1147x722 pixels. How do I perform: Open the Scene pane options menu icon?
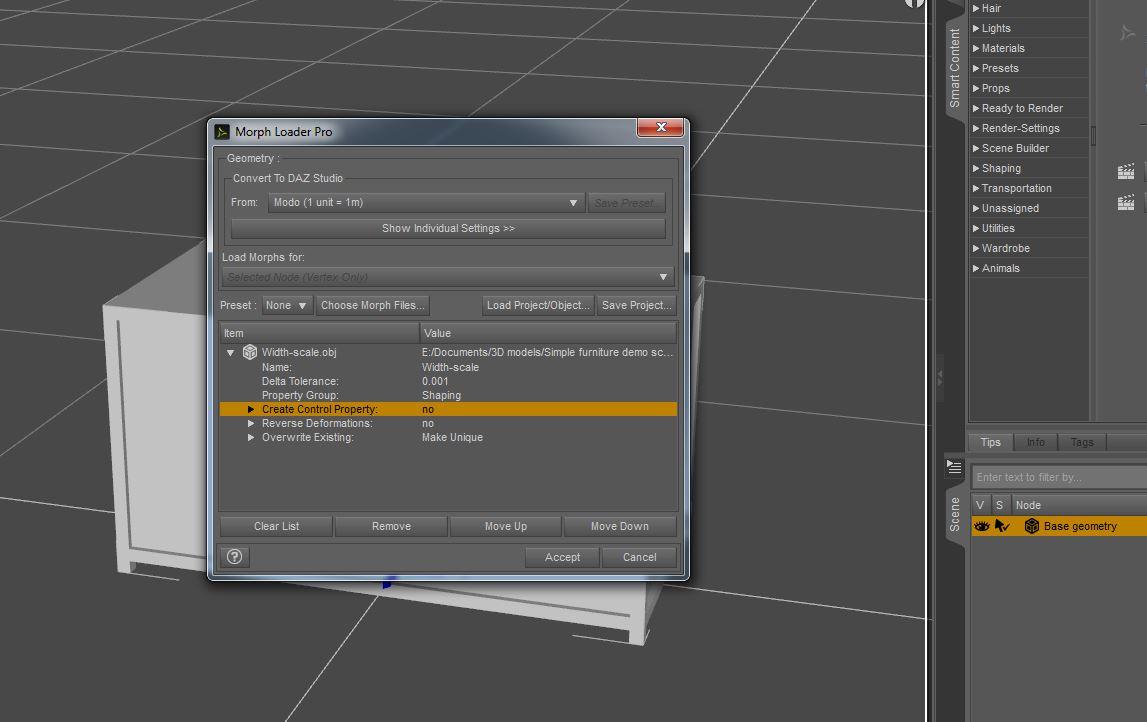pos(954,466)
